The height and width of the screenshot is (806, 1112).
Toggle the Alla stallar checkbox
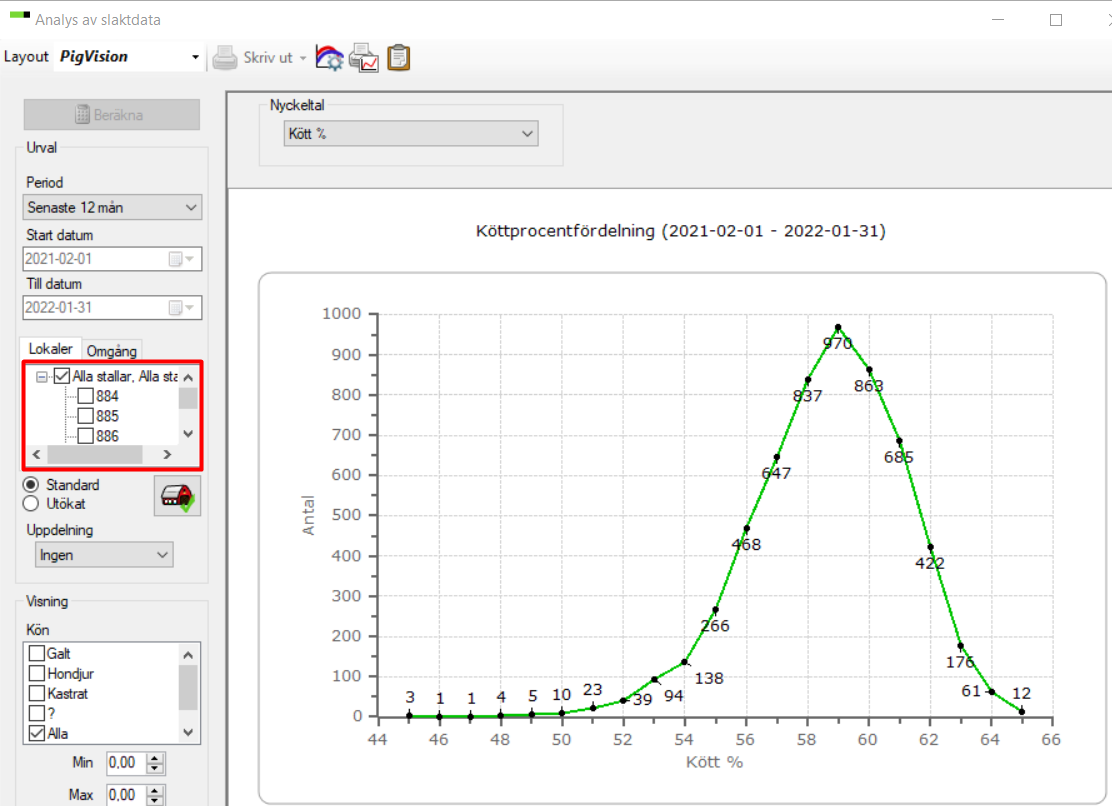click(x=62, y=376)
